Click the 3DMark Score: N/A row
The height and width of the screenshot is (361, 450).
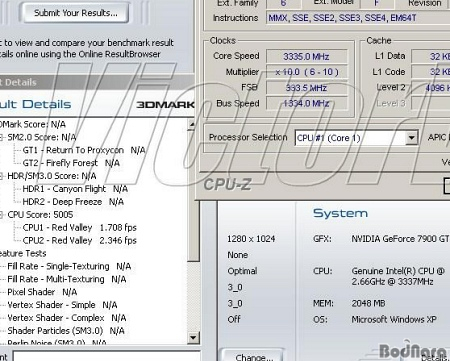click(x=33, y=124)
